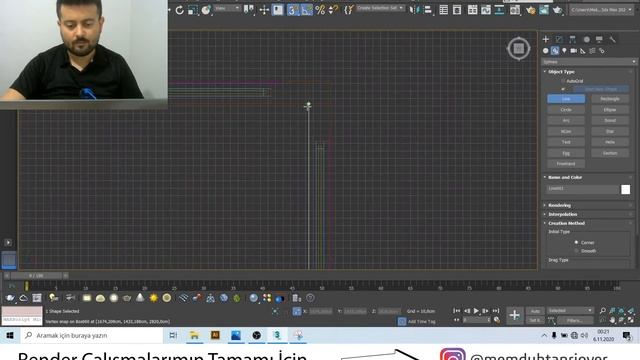The image size is (640, 360).
Task: Click Use Pivot Point Center icon
Action: tap(249, 10)
